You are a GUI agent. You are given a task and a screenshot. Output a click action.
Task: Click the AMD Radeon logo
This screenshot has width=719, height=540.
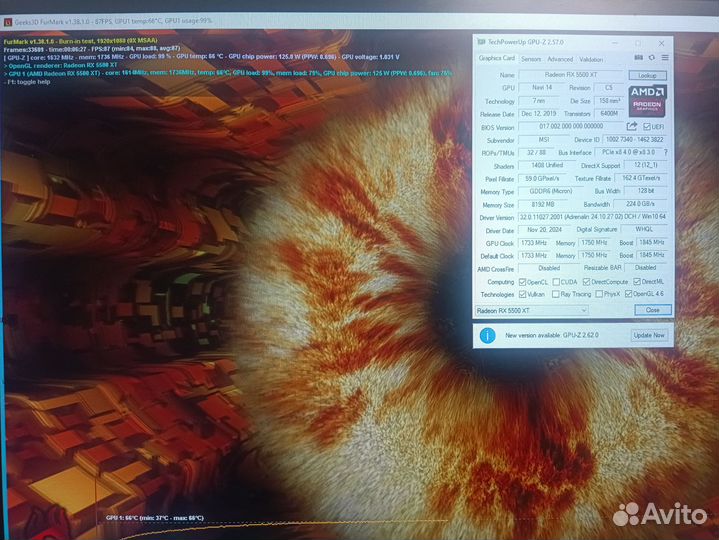tap(647, 100)
